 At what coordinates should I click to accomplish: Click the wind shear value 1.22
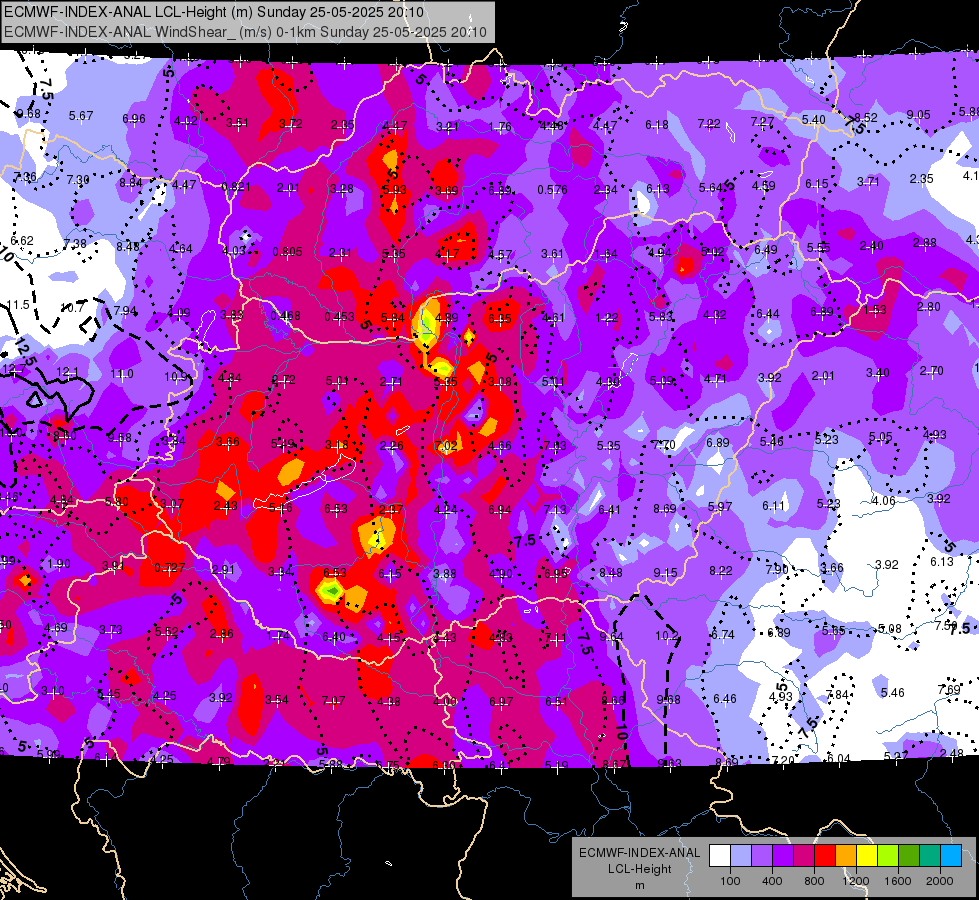[x=607, y=318]
